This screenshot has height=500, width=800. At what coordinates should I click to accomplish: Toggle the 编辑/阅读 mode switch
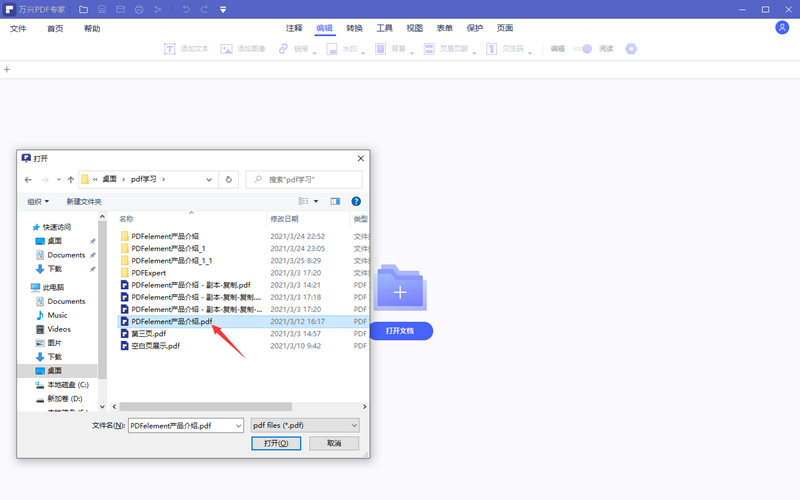click(585, 48)
